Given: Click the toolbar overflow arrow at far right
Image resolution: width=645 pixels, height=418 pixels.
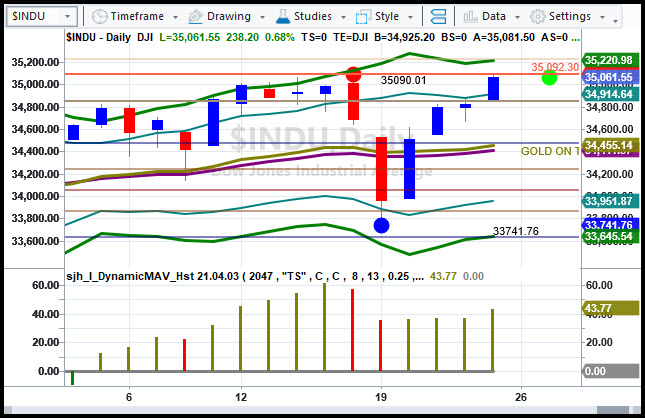Looking at the screenshot, I should (x=615, y=21).
